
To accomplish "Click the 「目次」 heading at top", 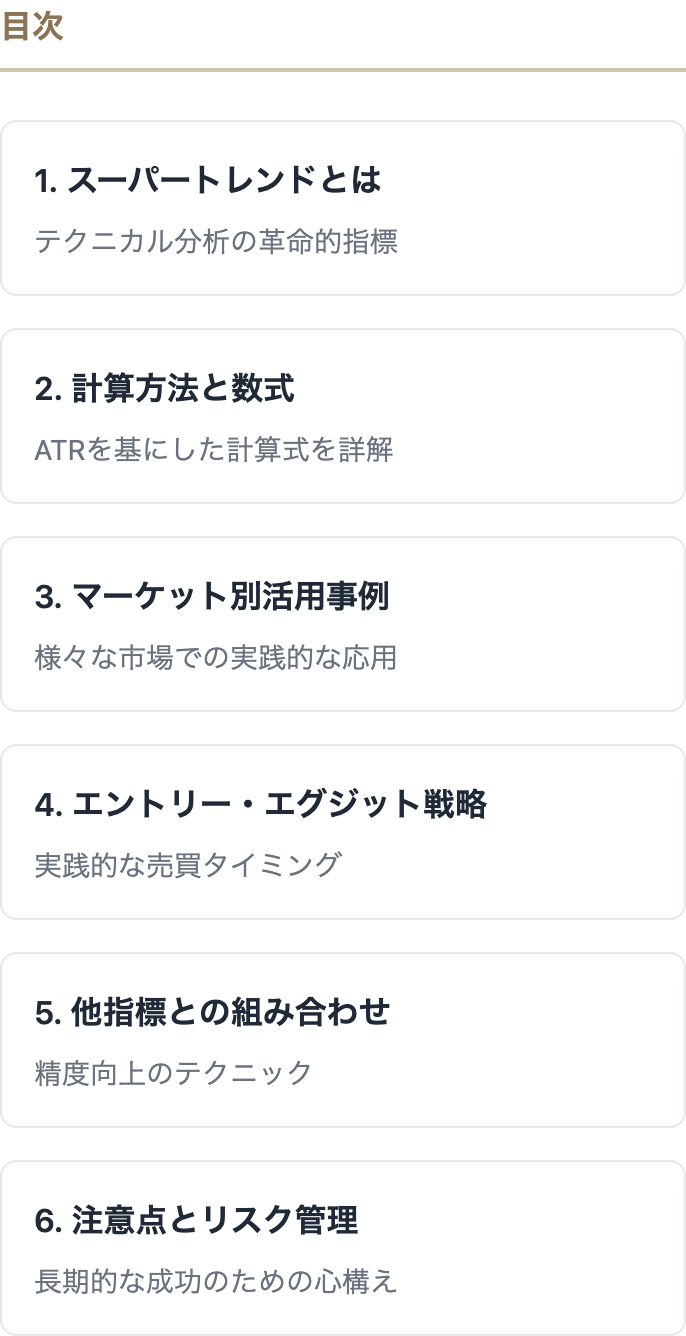I will 32,27.
